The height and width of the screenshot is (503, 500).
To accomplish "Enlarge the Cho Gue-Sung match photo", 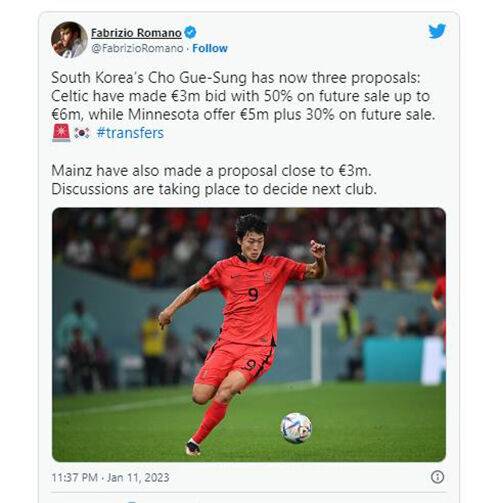I will [249, 335].
